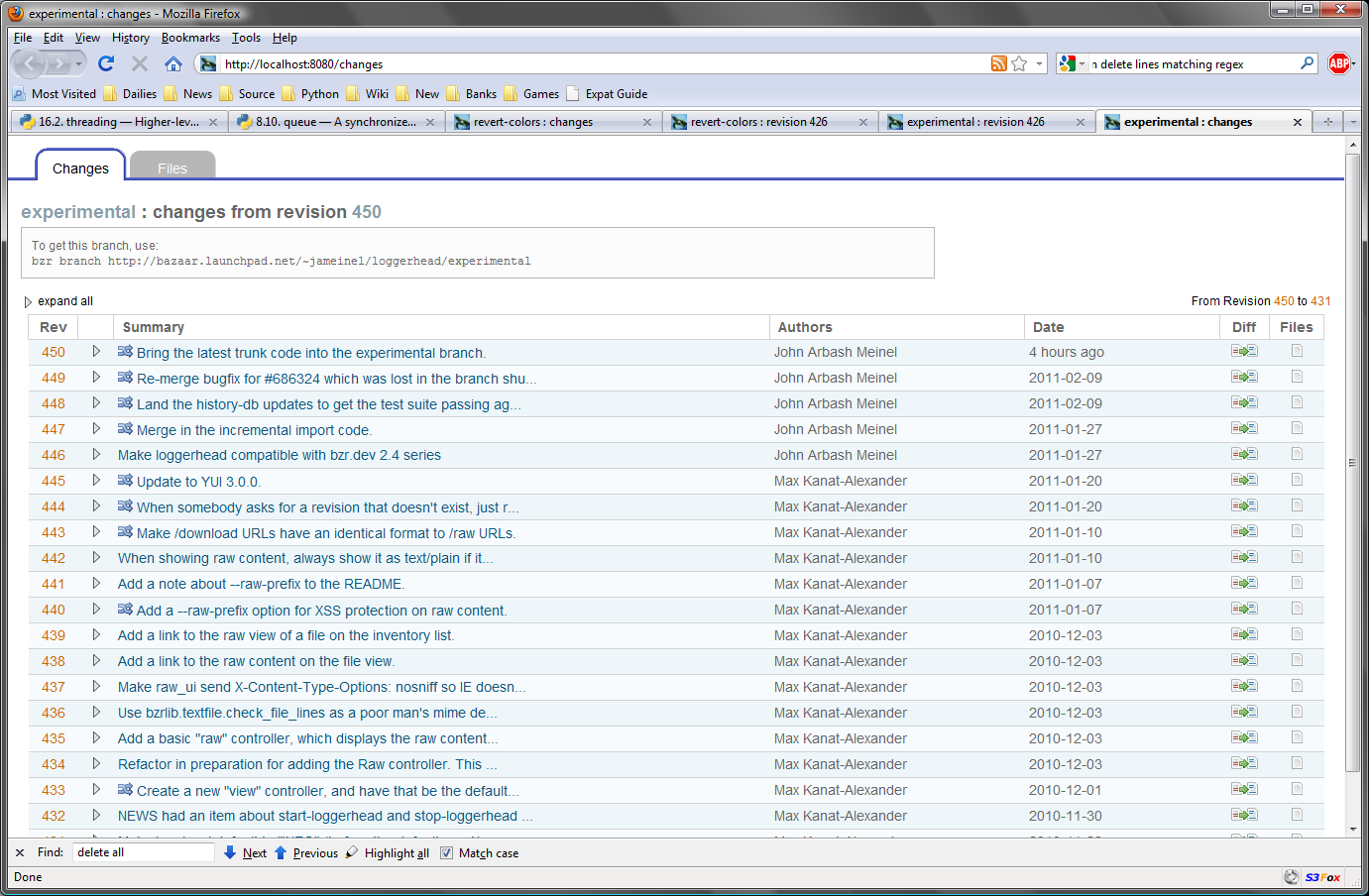Screen dimensions: 1369x896
Task: Click the browser Reload button
Action: [106, 63]
